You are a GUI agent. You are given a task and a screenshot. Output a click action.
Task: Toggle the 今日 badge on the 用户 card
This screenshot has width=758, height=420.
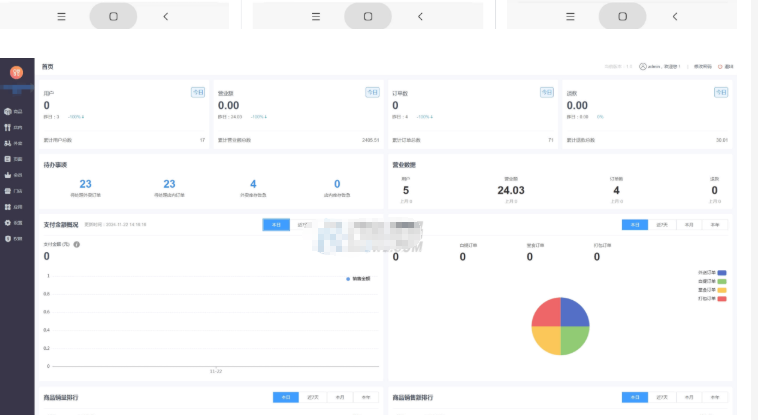click(x=198, y=92)
